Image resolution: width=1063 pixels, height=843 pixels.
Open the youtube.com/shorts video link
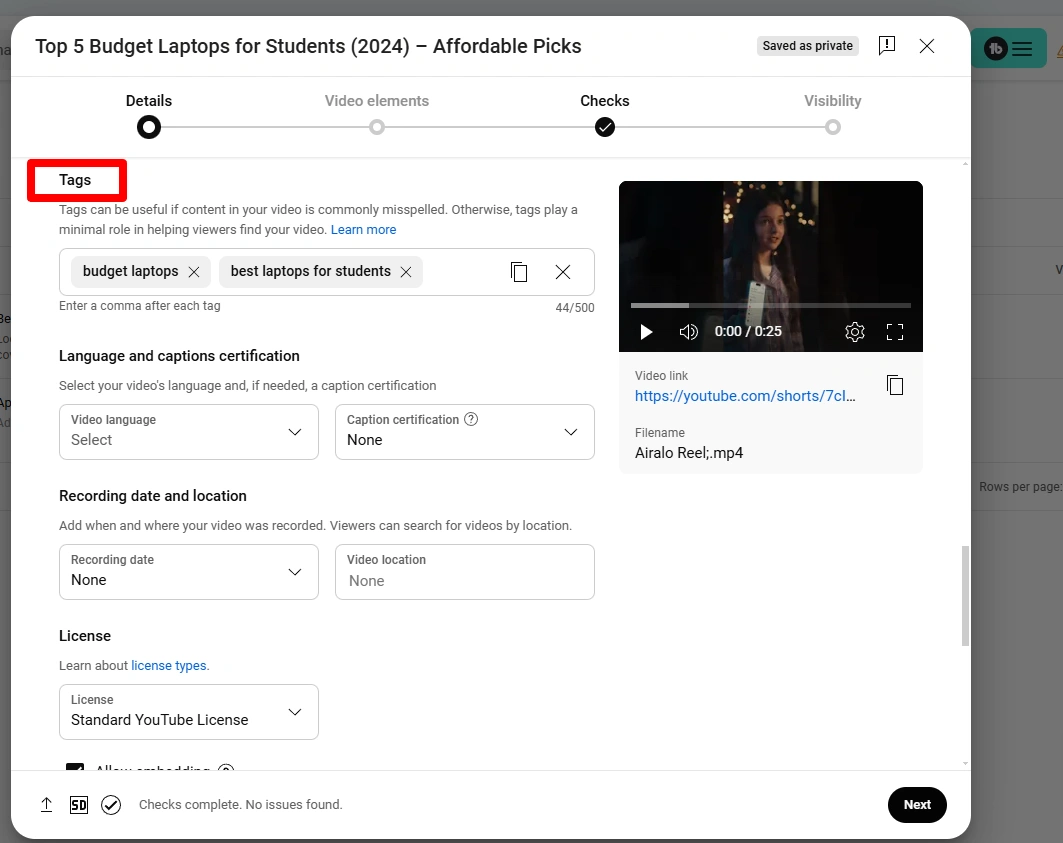coord(745,395)
